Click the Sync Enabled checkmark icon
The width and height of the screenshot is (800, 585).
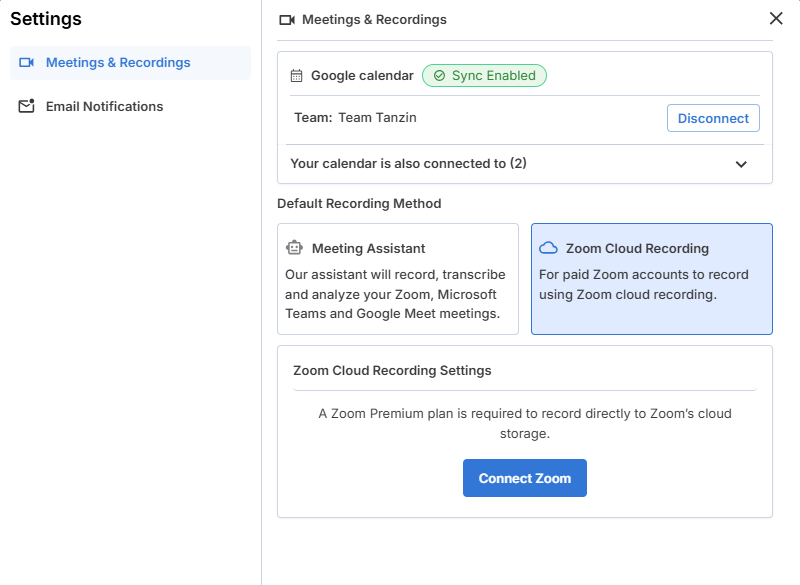click(x=439, y=76)
